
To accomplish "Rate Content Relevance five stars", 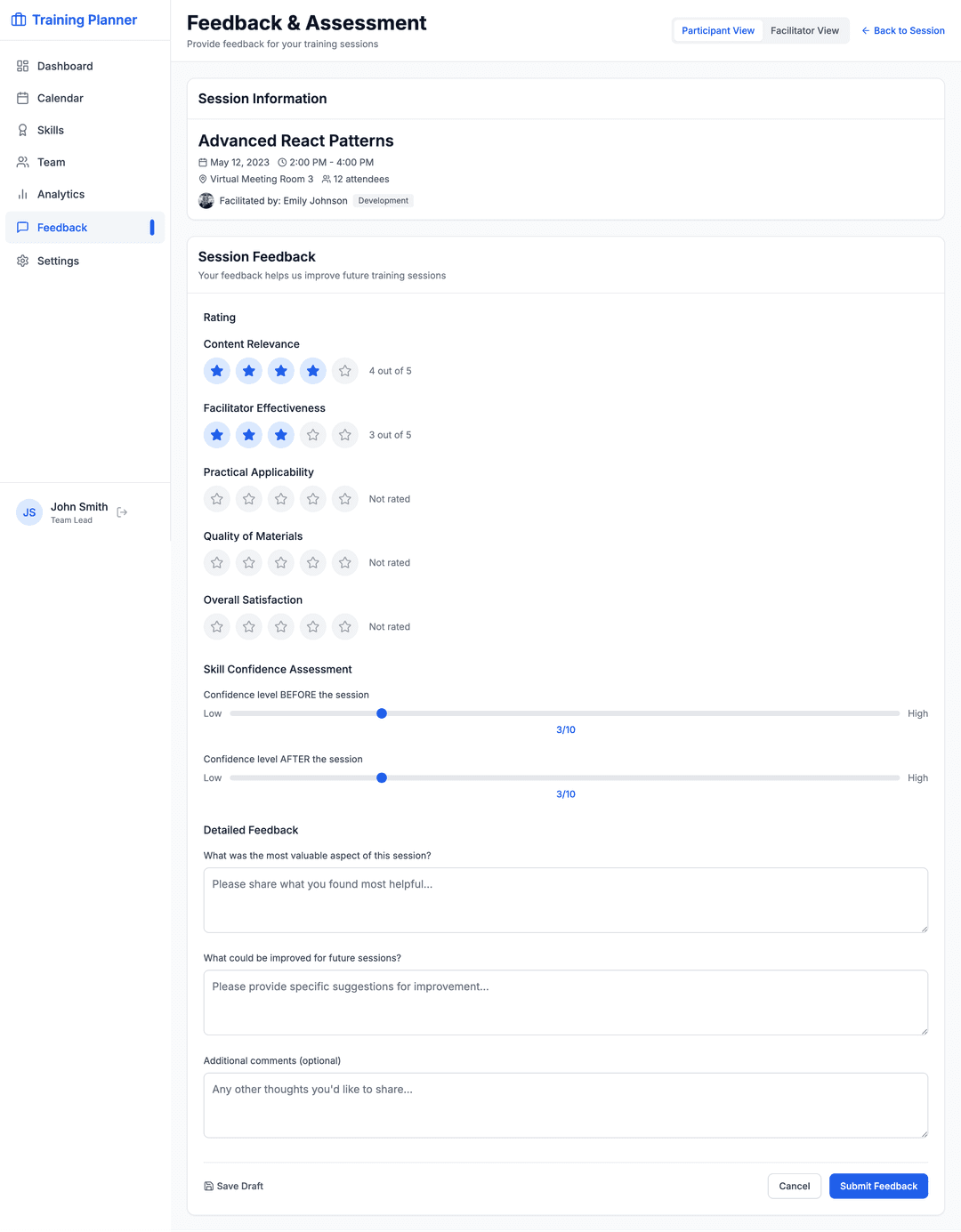I will 345,371.
